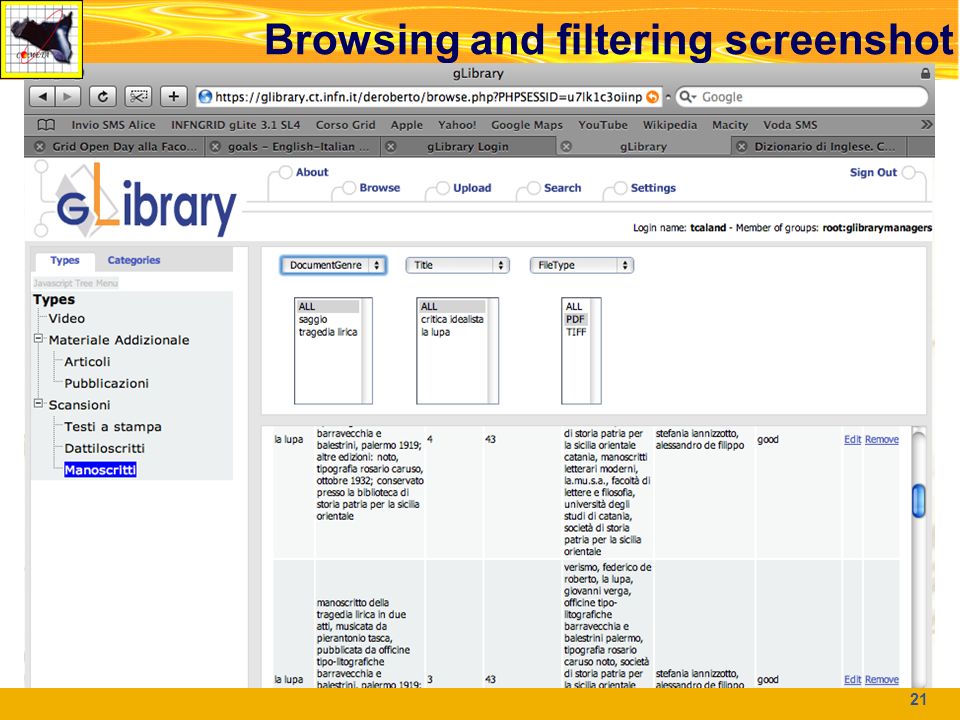Close the gLibrary Login tab
This screenshot has height=720, width=960.
coord(391,146)
